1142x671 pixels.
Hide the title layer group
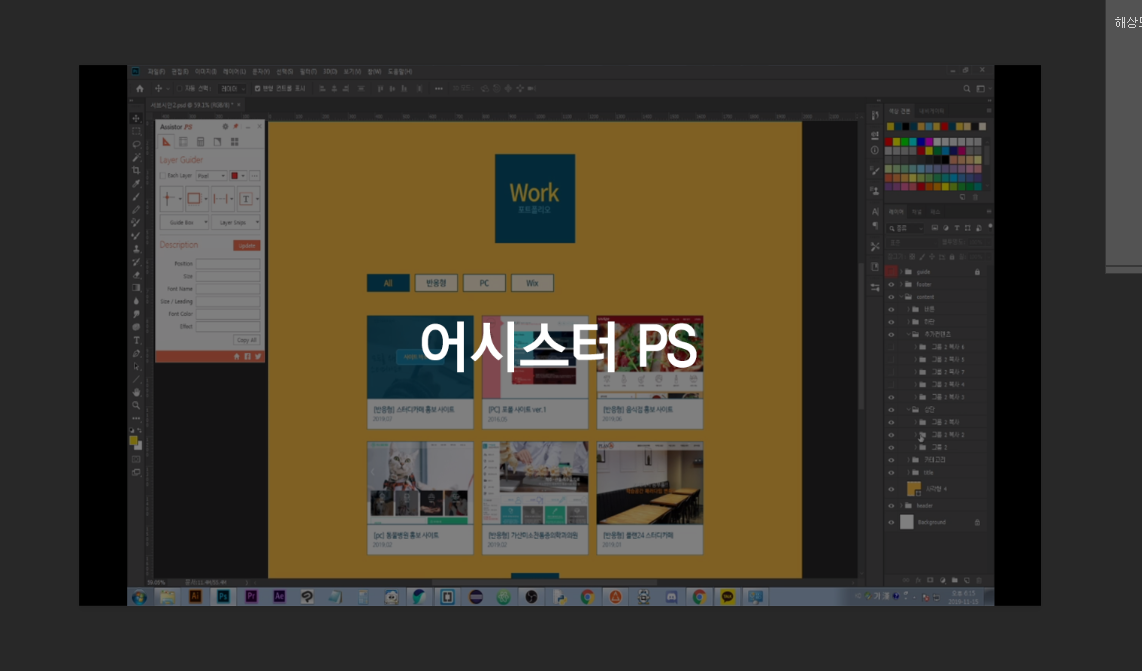click(x=891, y=473)
